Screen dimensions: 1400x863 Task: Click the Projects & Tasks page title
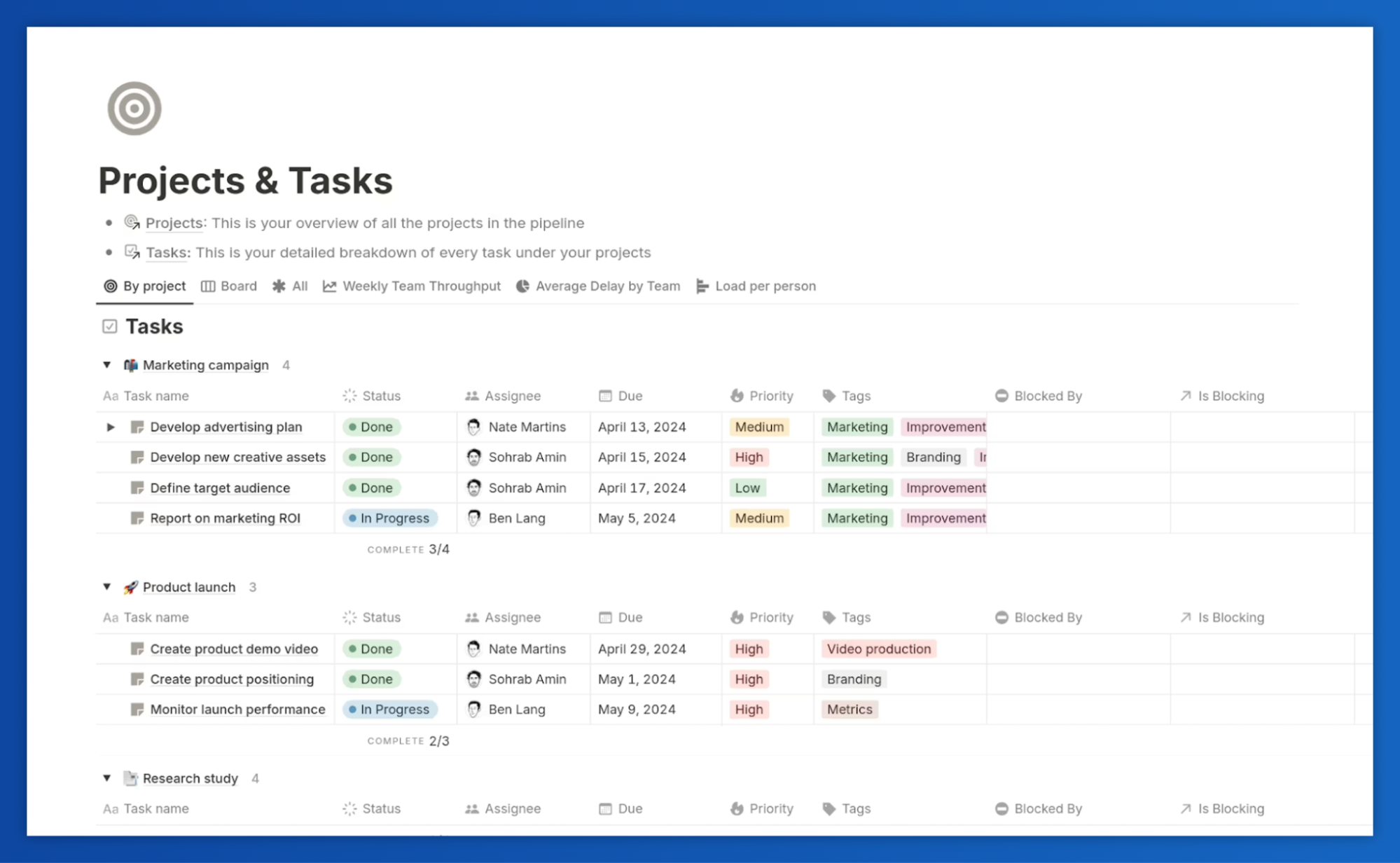pos(245,181)
